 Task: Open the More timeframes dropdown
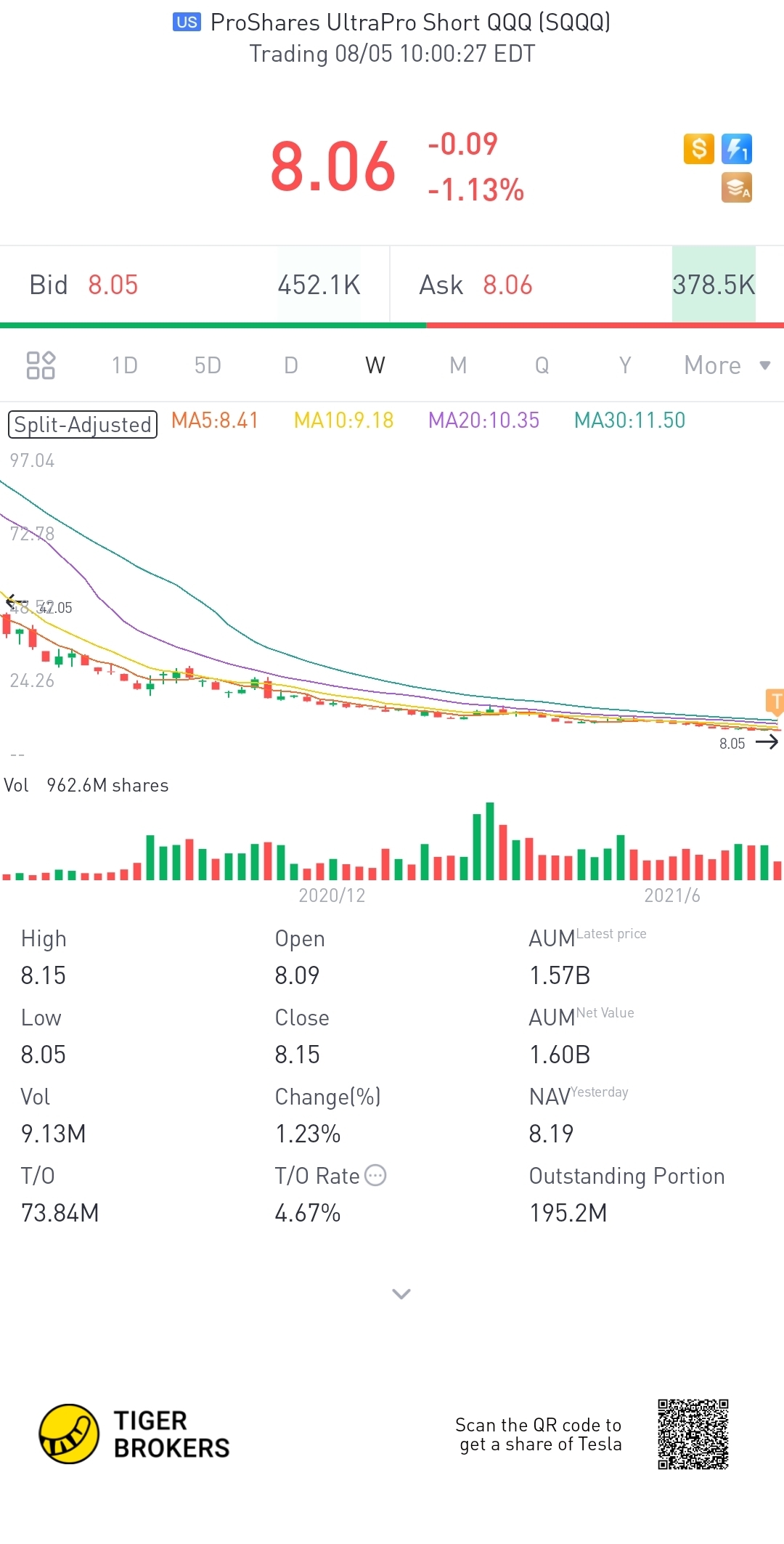click(x=727, y=365)
